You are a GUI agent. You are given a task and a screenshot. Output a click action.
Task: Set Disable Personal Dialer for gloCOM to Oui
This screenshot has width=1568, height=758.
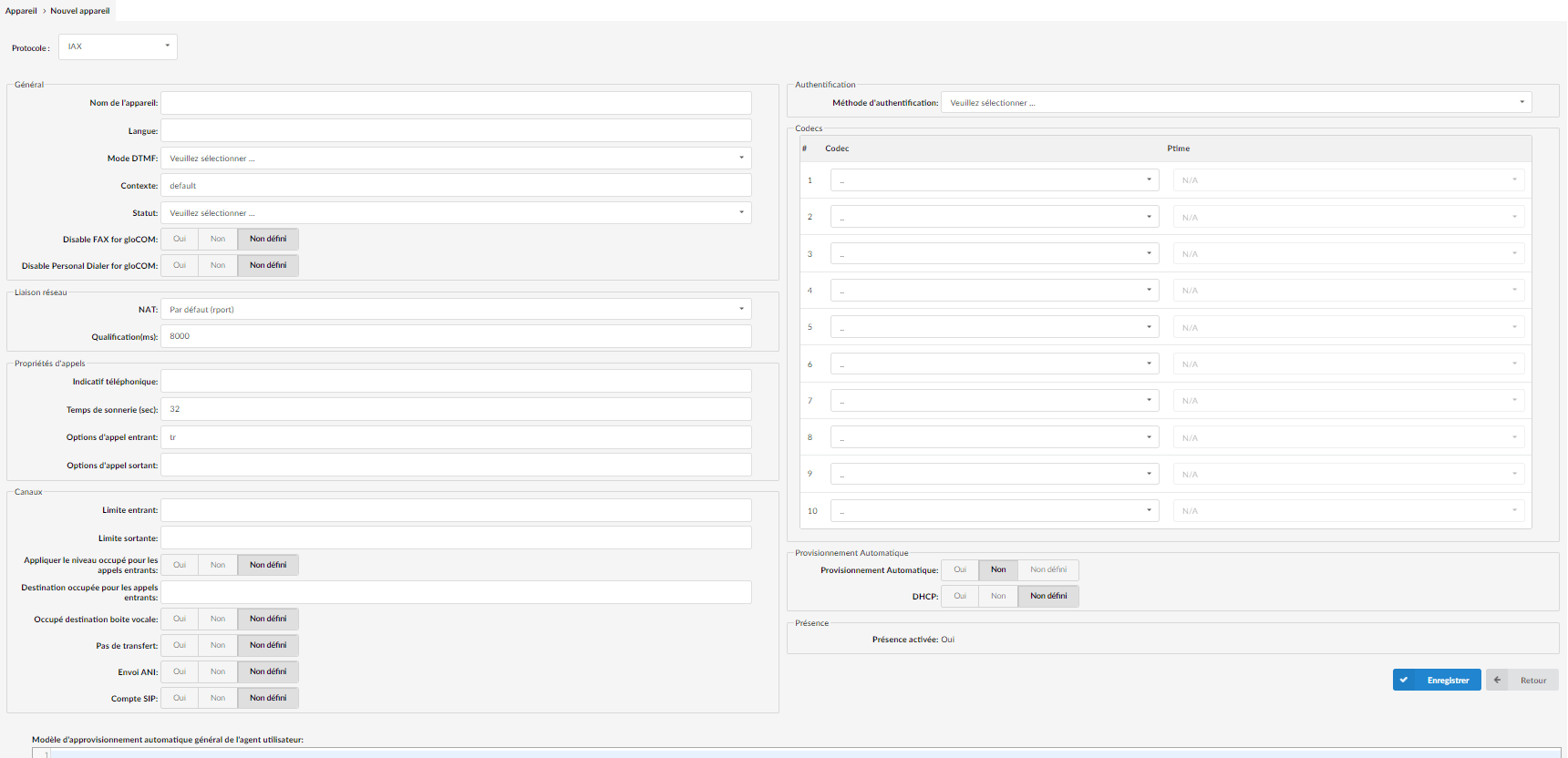pos(180,265)
